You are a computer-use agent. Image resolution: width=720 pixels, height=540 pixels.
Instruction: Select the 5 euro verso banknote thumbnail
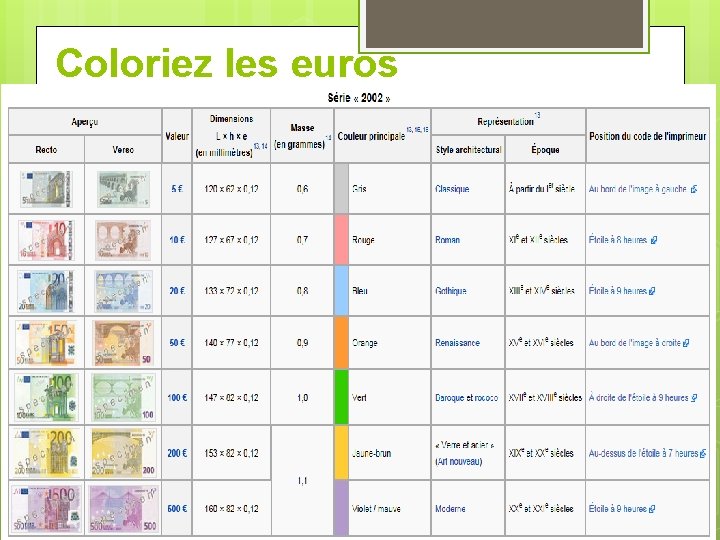coord(123,189)
